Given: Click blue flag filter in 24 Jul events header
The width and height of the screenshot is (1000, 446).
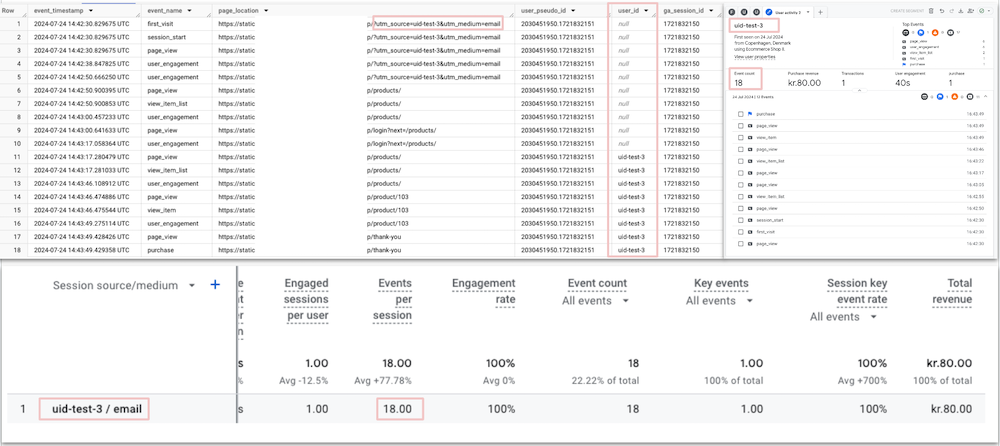Looking at the screenshot, I should click(939, 97).
